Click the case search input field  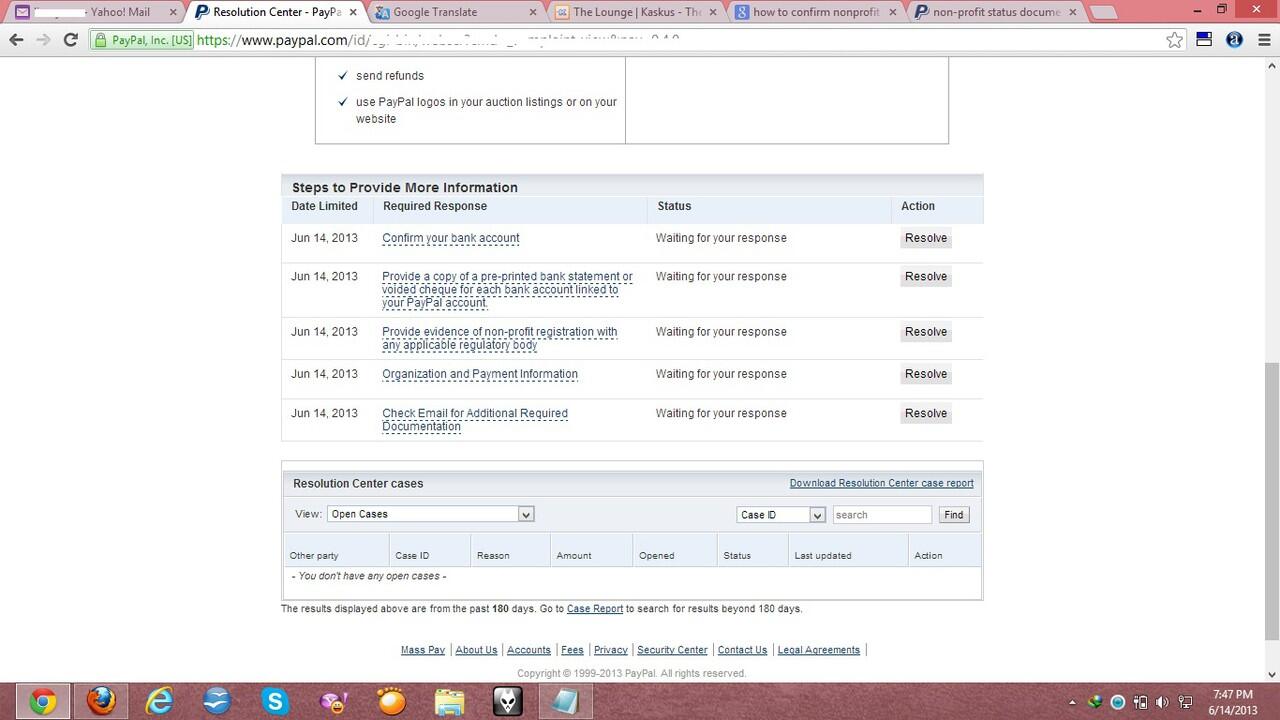pyautogui.click(x=882, y=515)
